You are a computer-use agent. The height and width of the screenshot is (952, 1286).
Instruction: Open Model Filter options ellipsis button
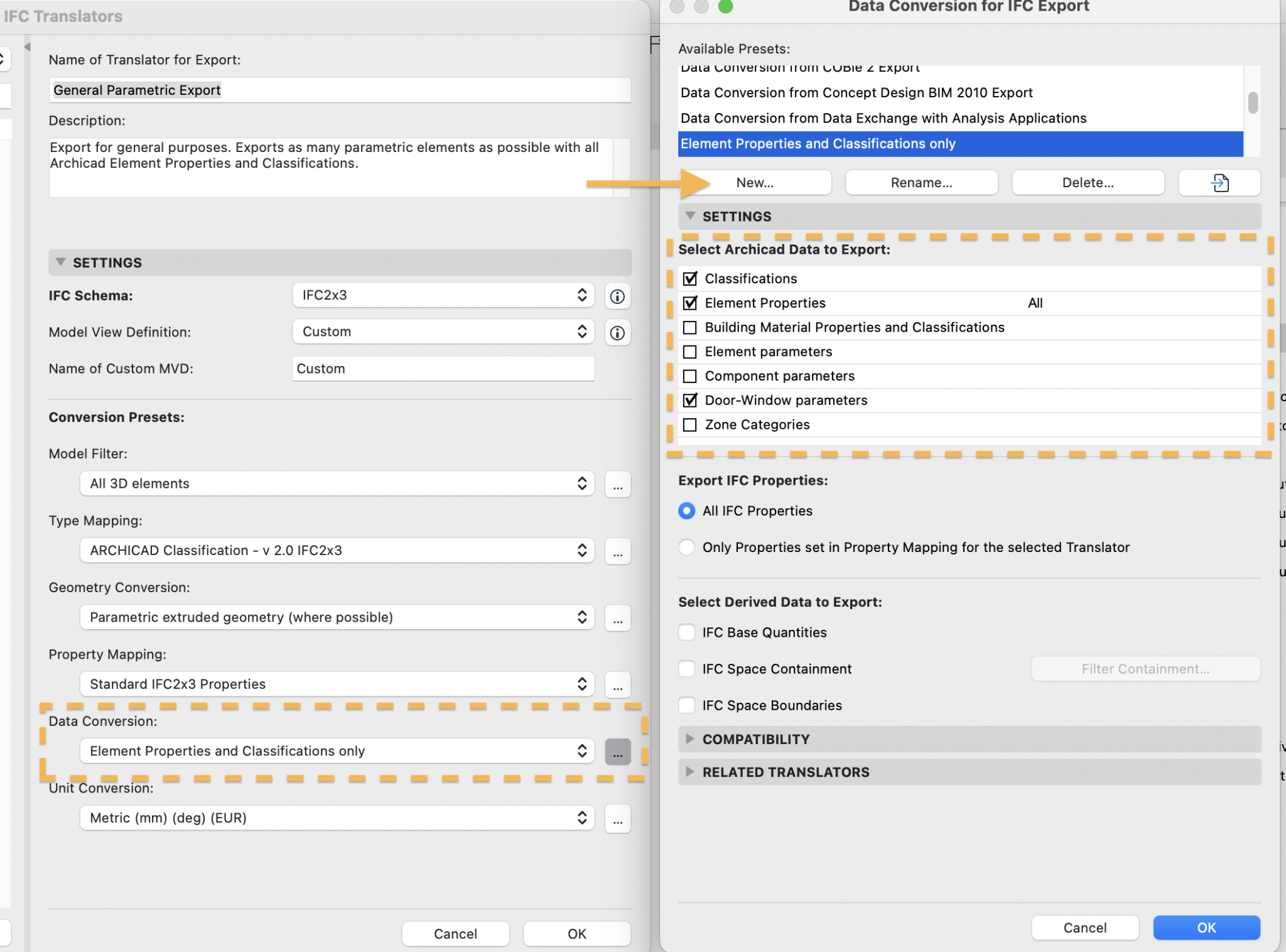click(617, 484)
